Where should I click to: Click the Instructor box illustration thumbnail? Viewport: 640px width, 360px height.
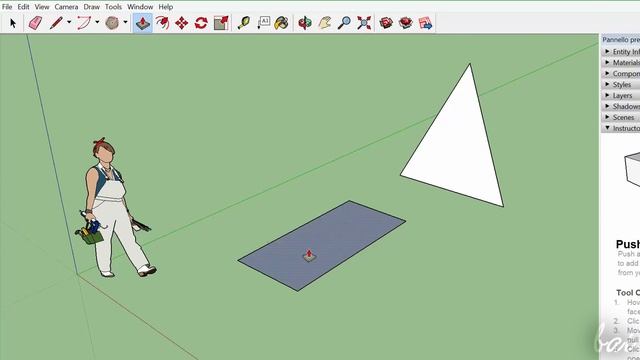point(632,169)
